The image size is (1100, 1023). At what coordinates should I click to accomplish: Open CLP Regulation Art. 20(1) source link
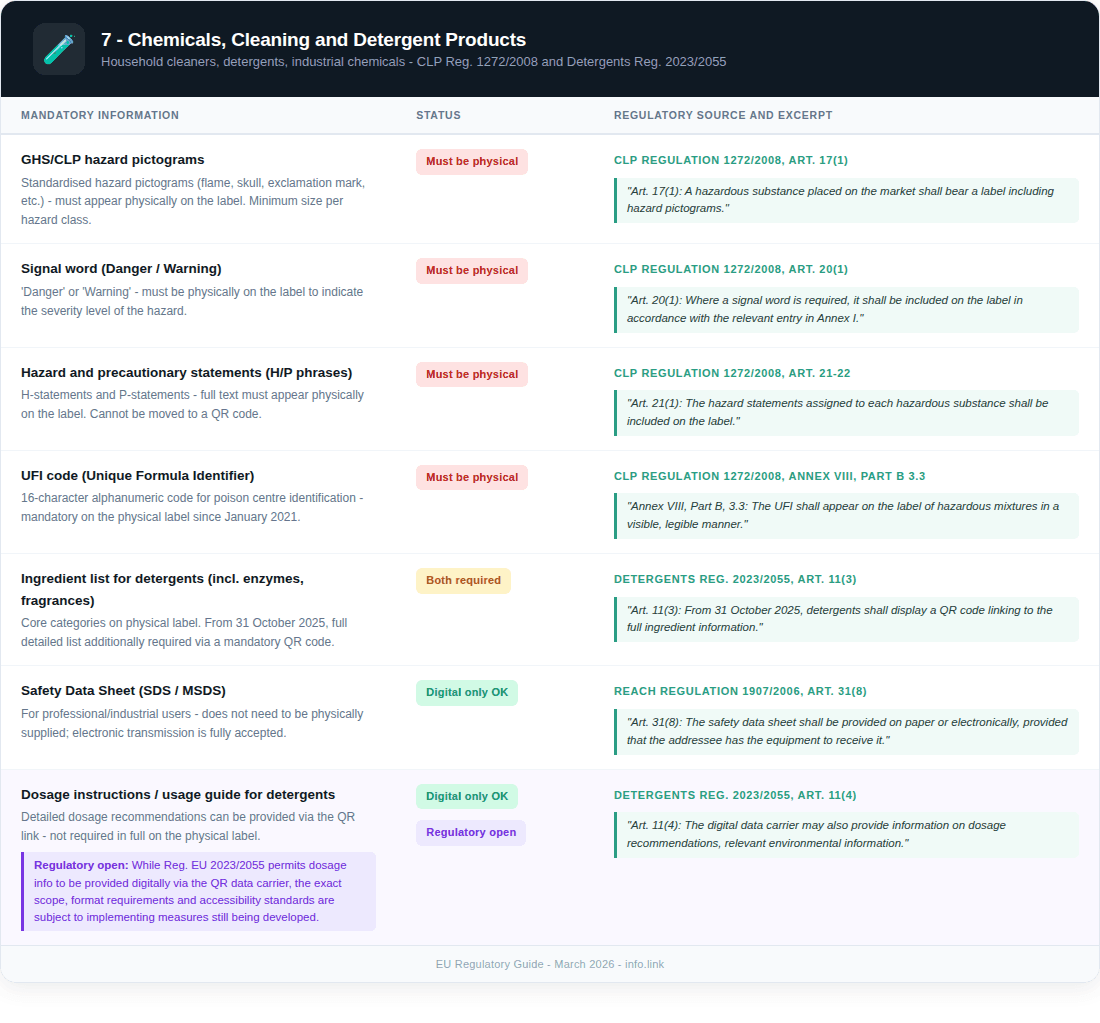[730, 269]
